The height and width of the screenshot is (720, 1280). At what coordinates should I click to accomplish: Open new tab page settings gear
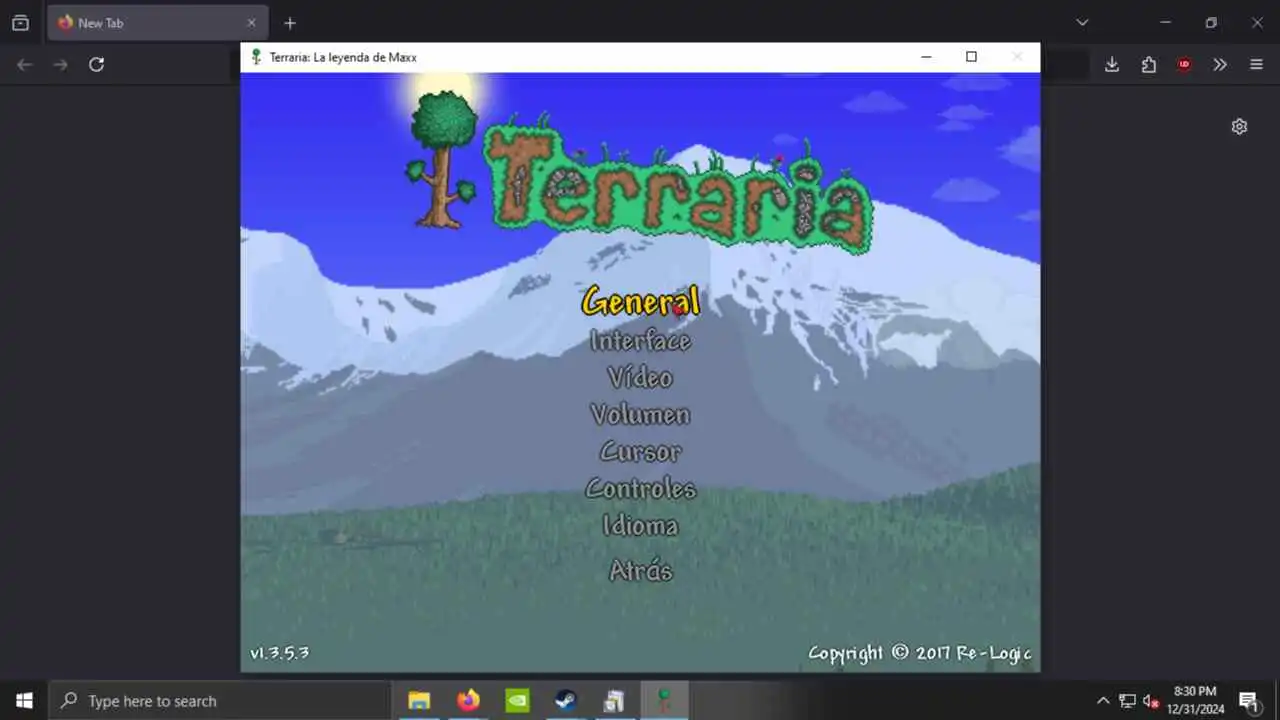click(1239, 126)
